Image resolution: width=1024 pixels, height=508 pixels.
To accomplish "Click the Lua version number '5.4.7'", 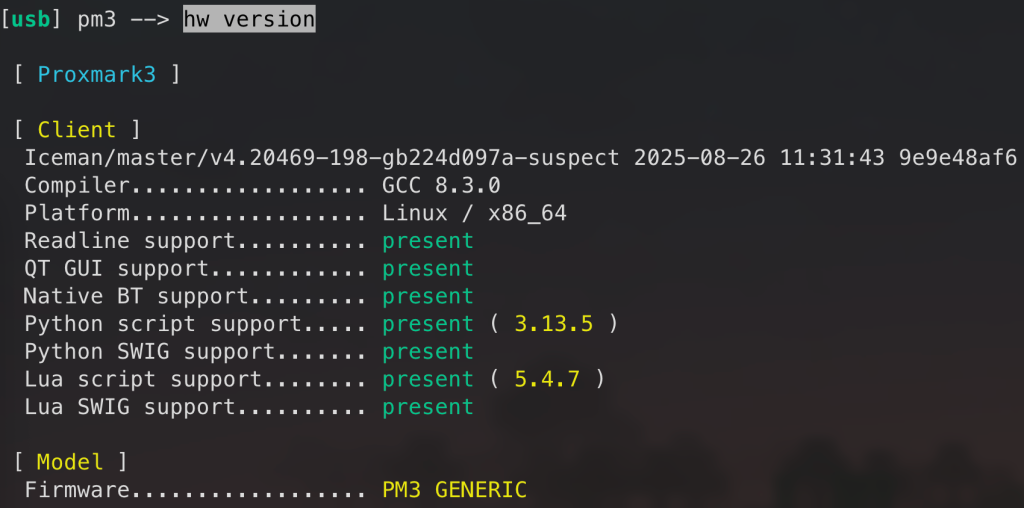I will (x=547, y=379).
